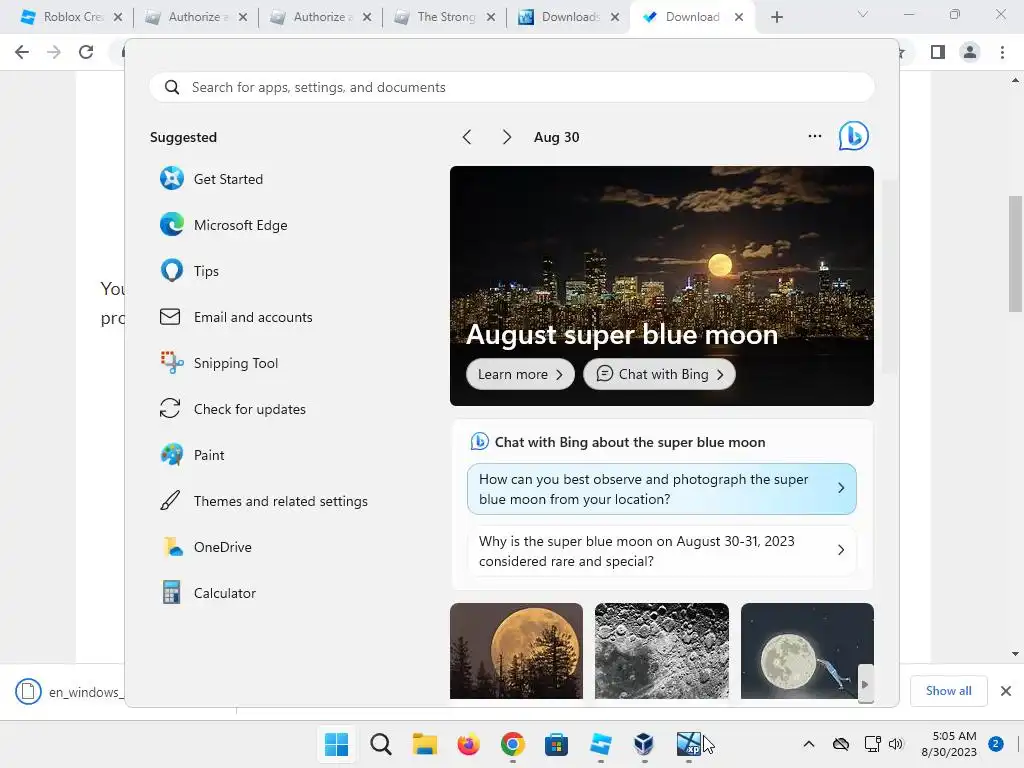The width and height of the screenshot is (1024, 768).
Task: Open Microsoft Store from taskbar
Action: pyautogui.click(x=556, y=744)
